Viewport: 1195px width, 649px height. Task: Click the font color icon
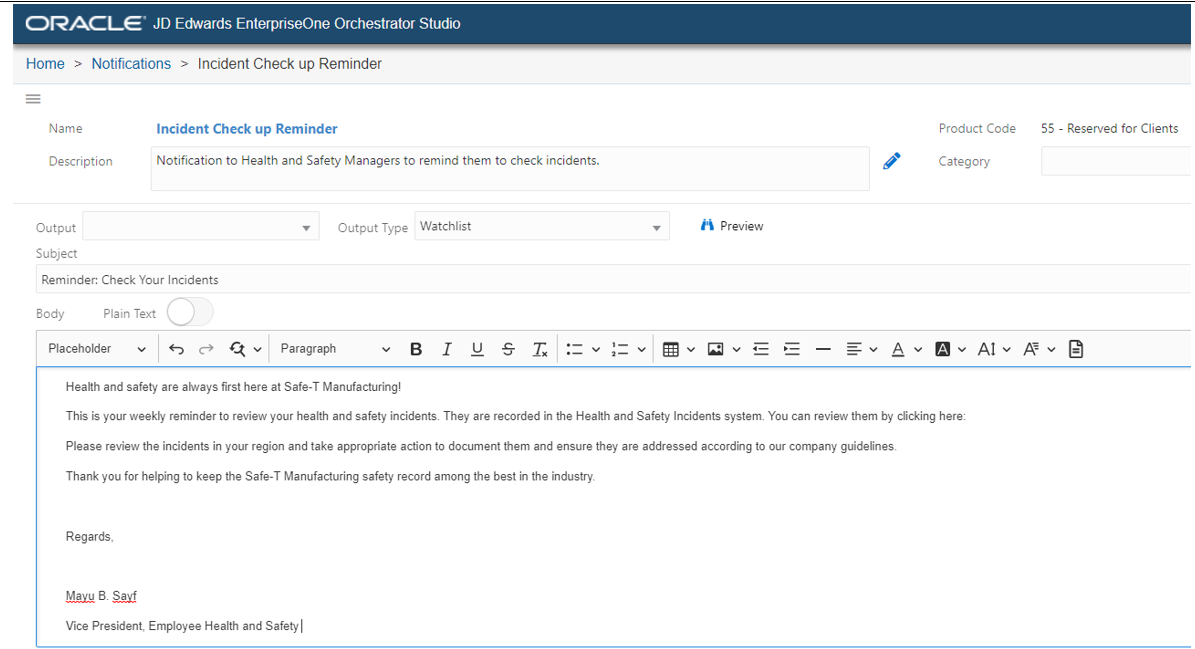899,349
